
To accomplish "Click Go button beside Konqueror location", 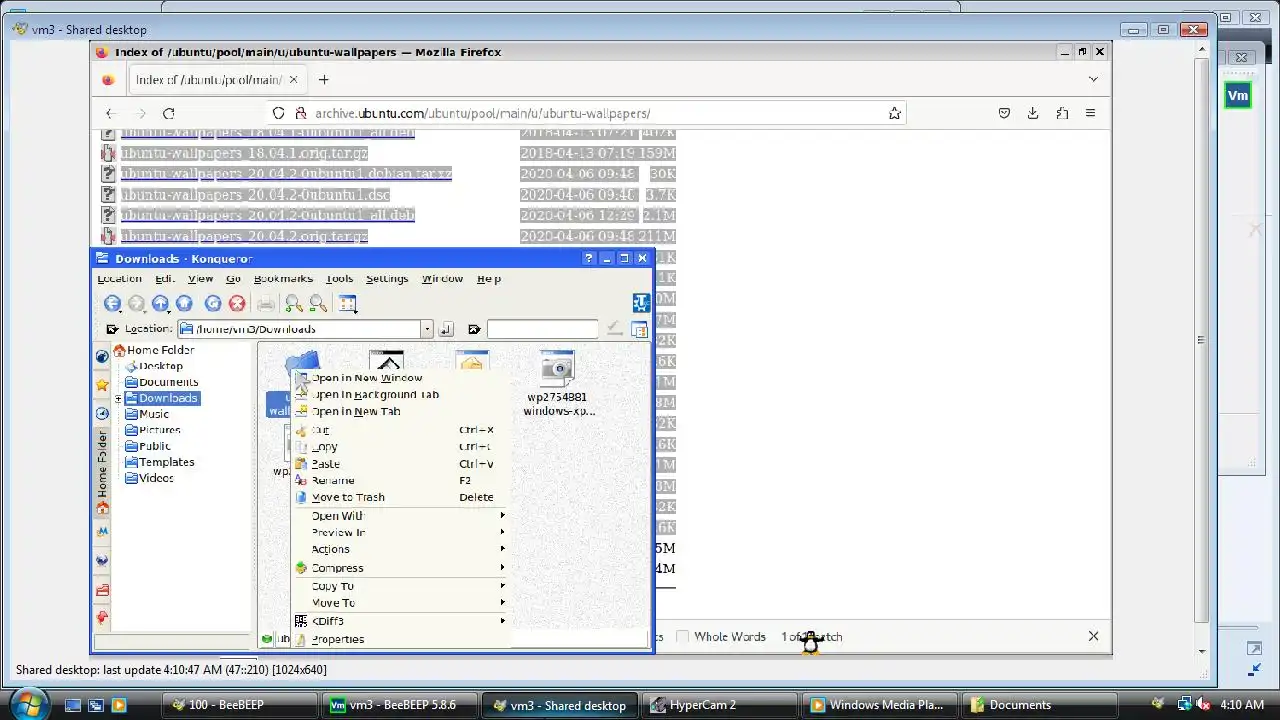I will [x=446, y=329].
